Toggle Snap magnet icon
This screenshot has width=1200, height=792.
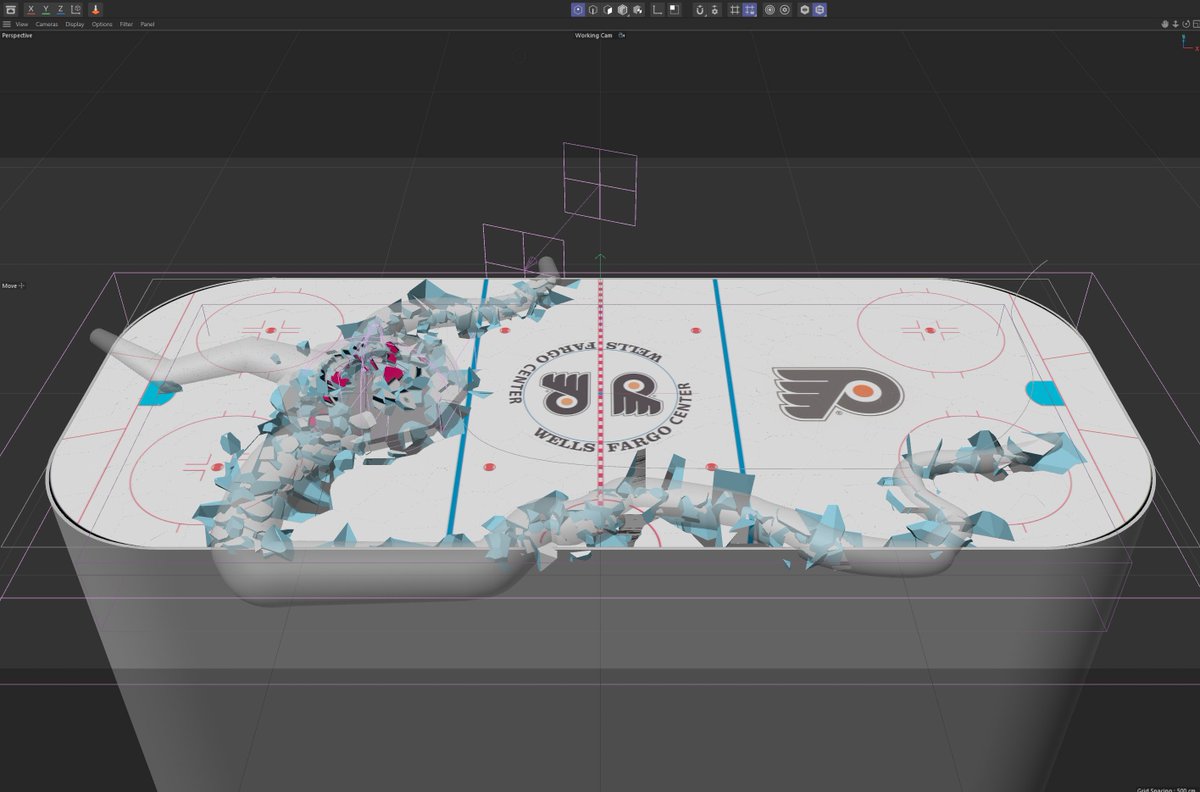coord(700,10)
